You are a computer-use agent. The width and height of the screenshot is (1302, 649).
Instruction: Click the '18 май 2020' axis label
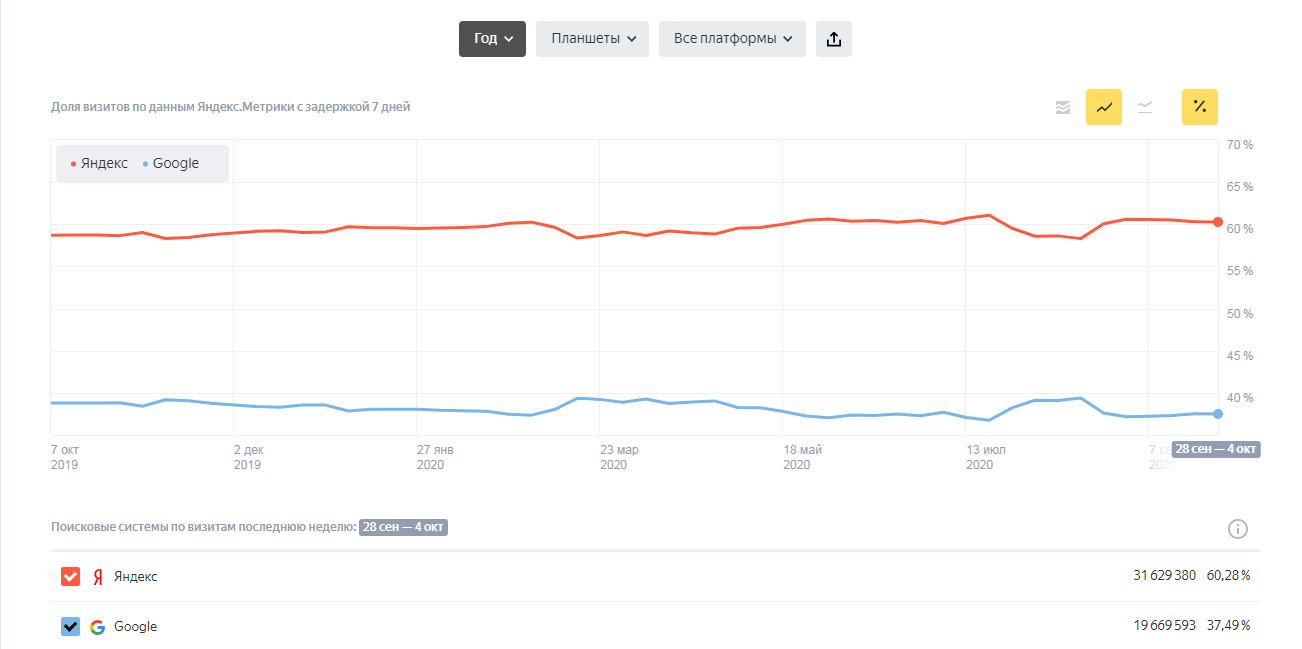point(802,457)
